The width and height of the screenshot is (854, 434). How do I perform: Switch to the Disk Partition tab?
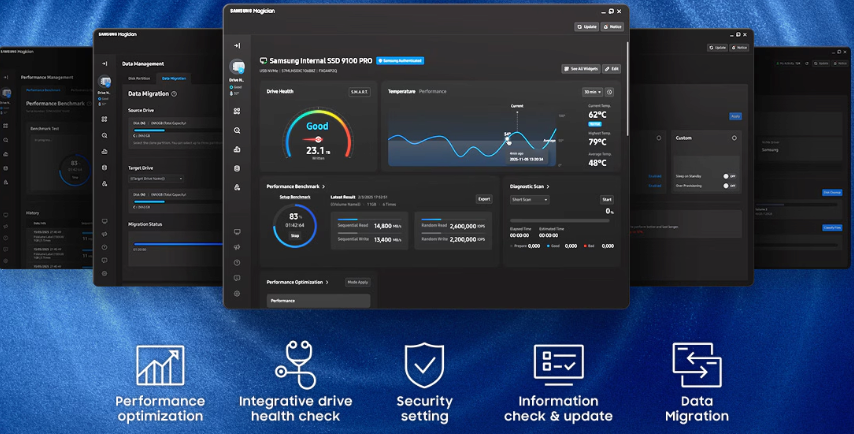coord(139,78)
